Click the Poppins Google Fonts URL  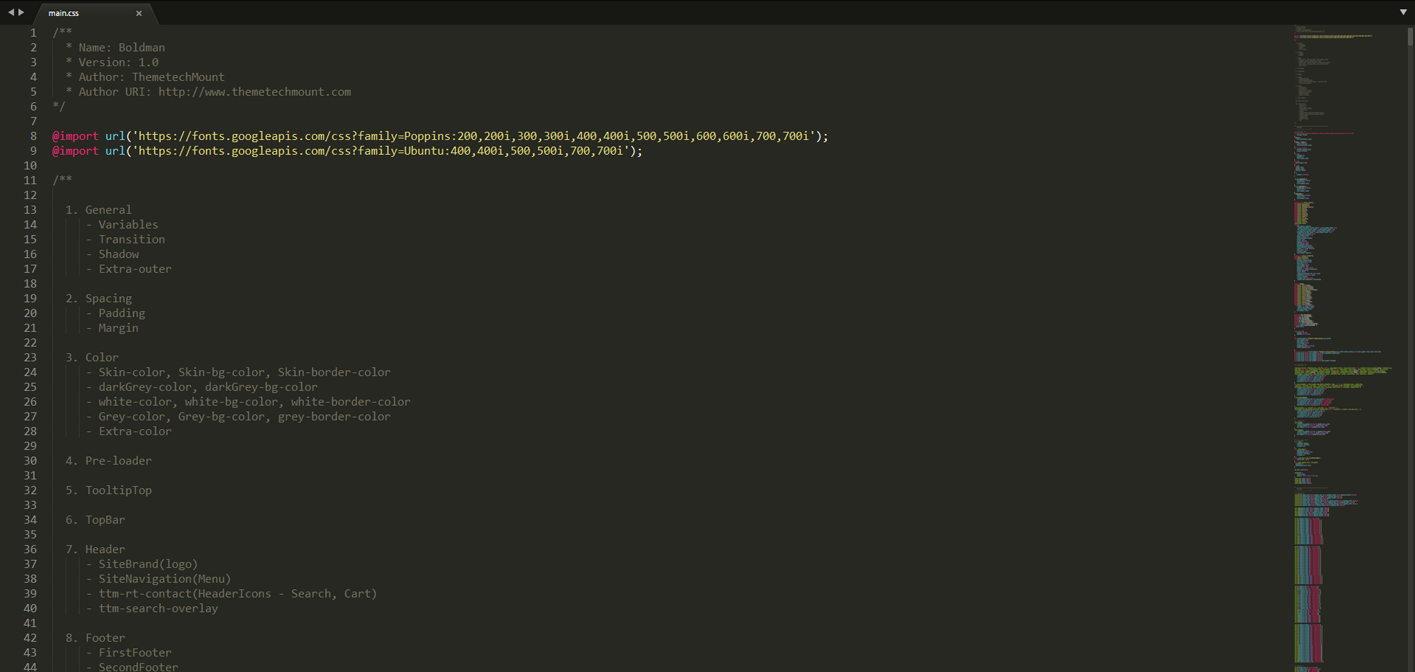tap(474, 136)
